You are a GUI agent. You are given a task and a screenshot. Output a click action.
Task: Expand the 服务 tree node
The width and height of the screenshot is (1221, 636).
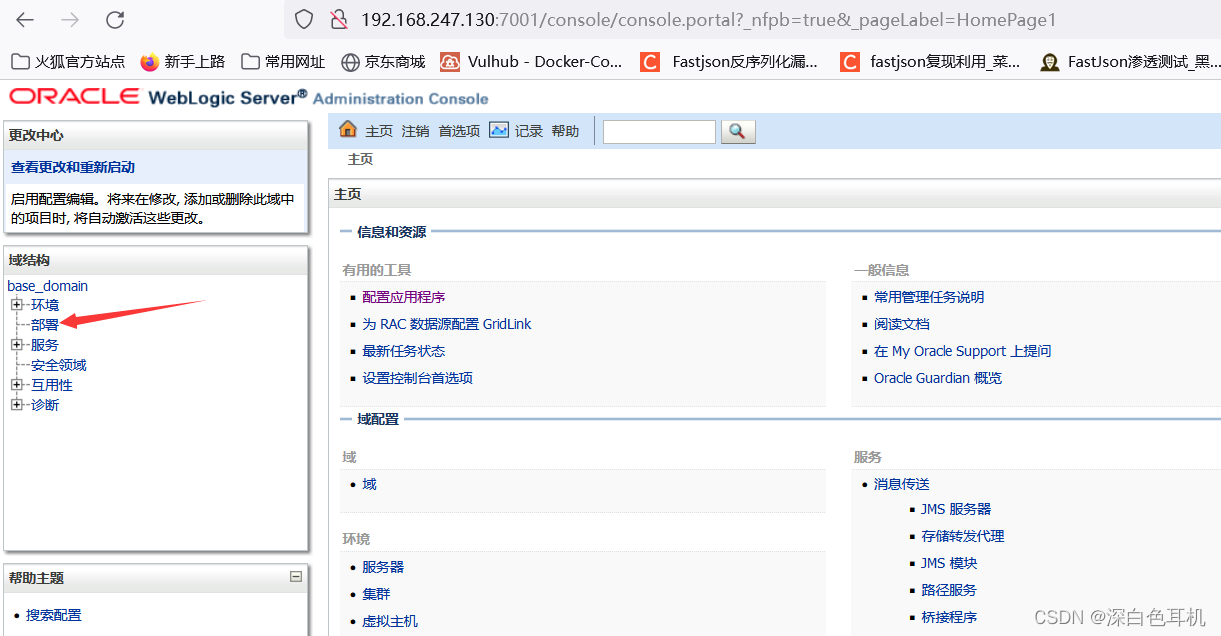(17, 344)
